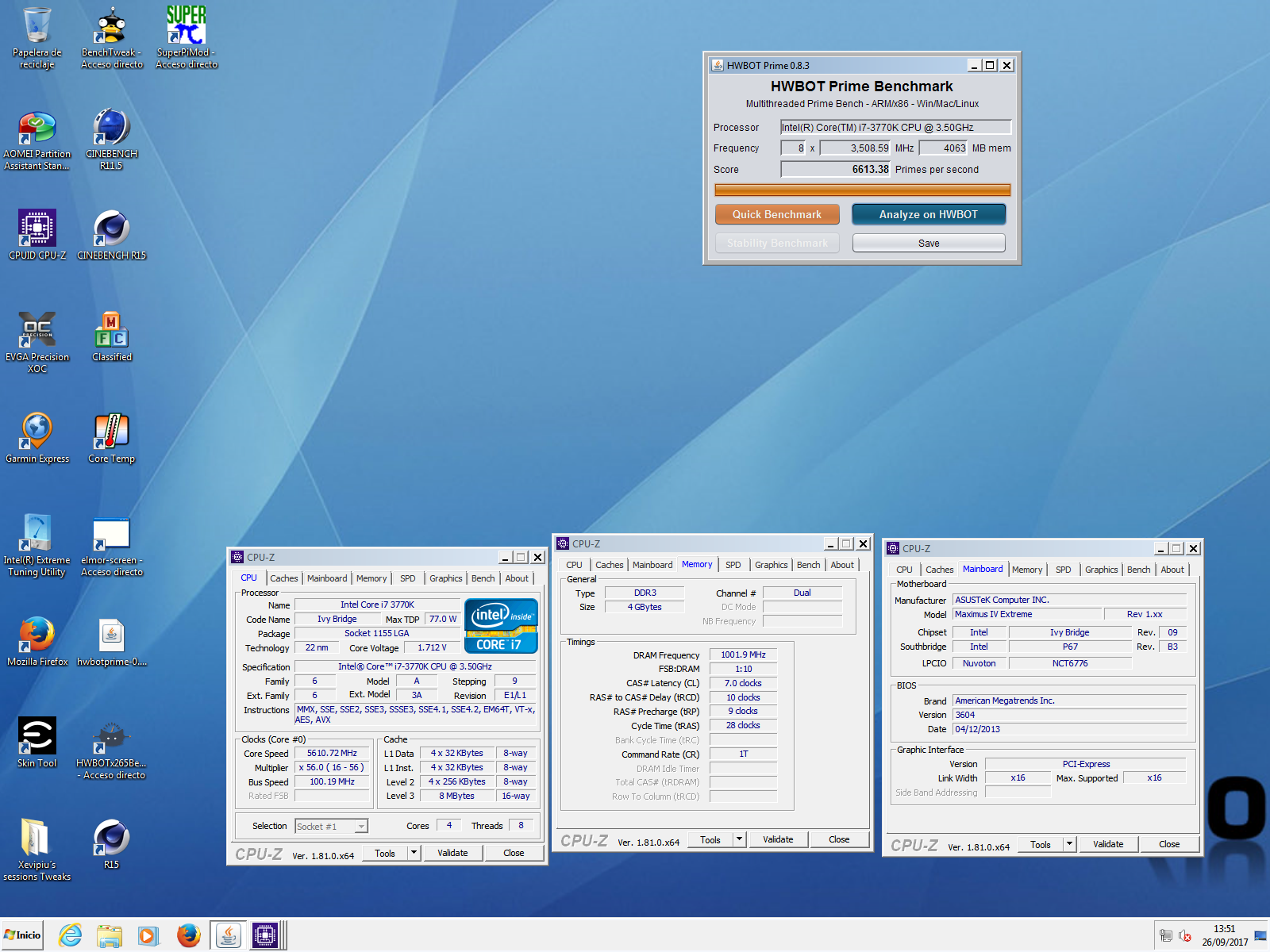
Task: Click Inicio start button
Action: (22, 935)
